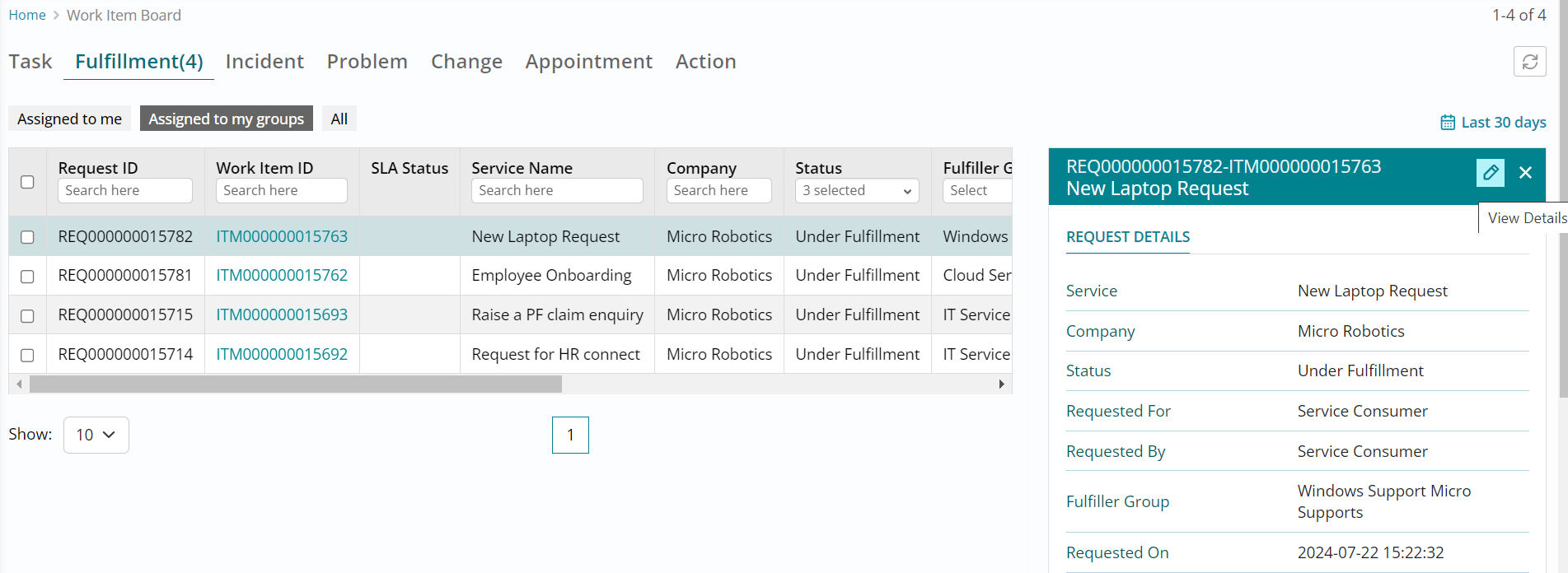Close the request details panel
This screenshot has height=573, width=1568.
pos(1525,172)
